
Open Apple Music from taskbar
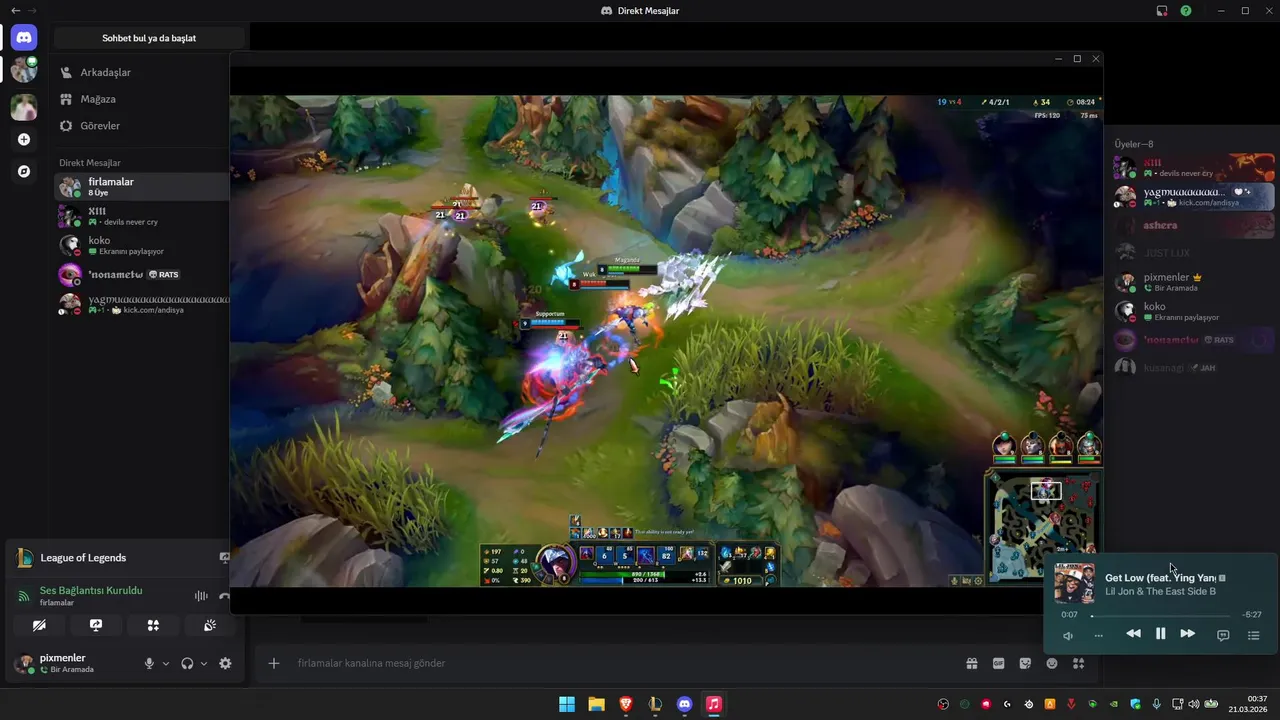click(x=714, y=704)
